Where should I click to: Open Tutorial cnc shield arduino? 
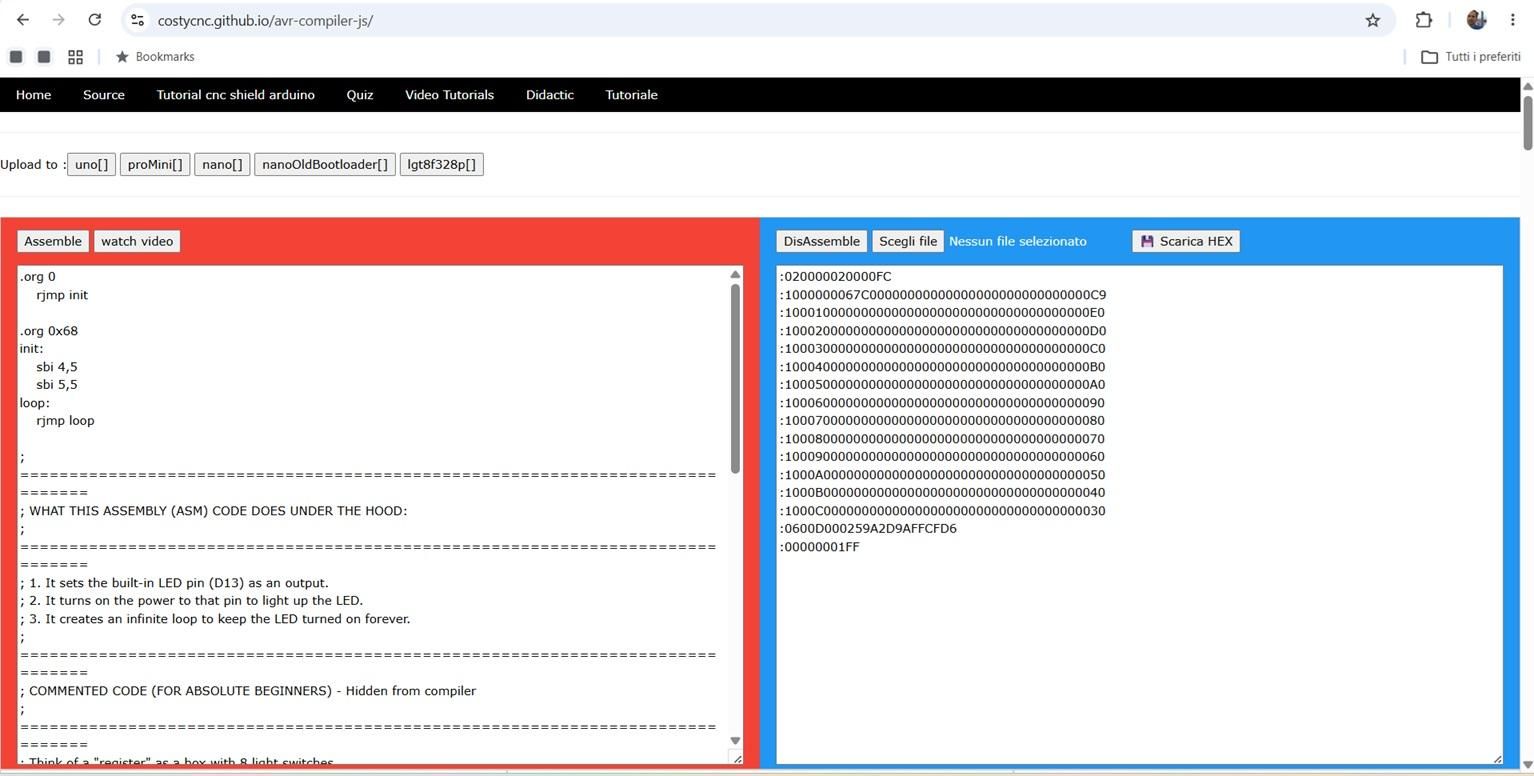tap(236, 95)
